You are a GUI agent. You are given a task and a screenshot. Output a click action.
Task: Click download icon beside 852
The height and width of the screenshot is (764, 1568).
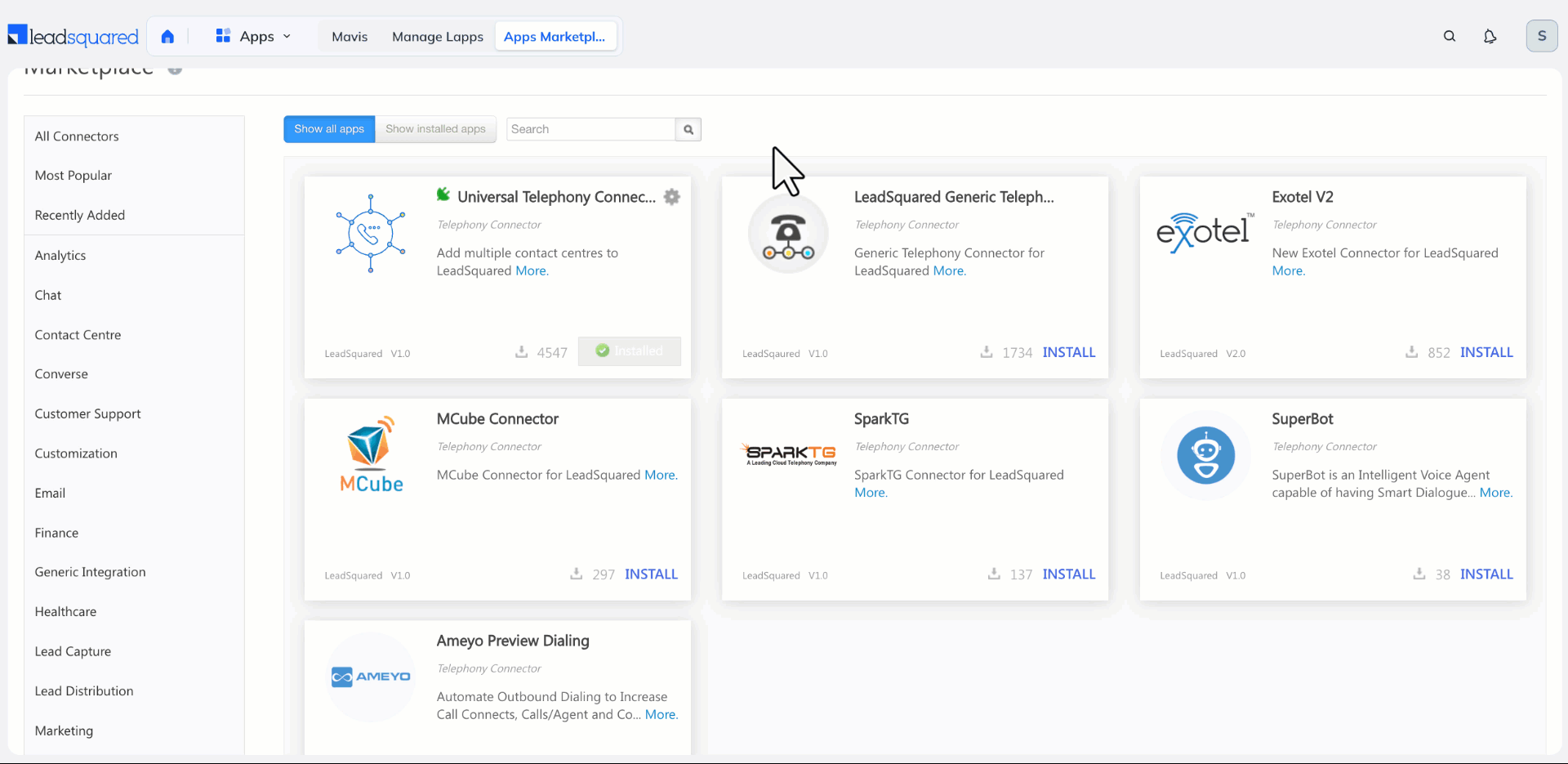click(1411, 352)
